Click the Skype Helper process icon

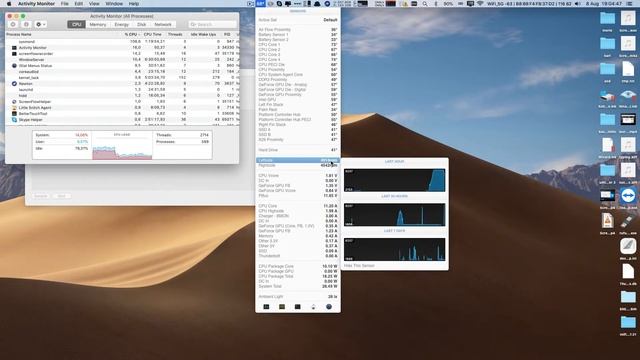pos(14,120)
